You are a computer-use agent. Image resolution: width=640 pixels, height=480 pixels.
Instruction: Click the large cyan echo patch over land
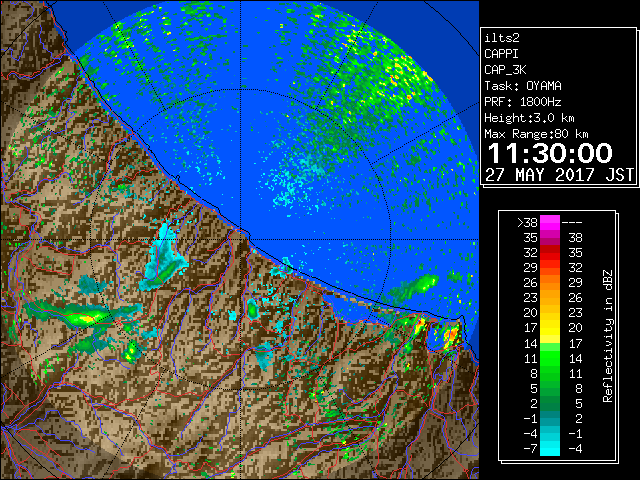[165, 259]
